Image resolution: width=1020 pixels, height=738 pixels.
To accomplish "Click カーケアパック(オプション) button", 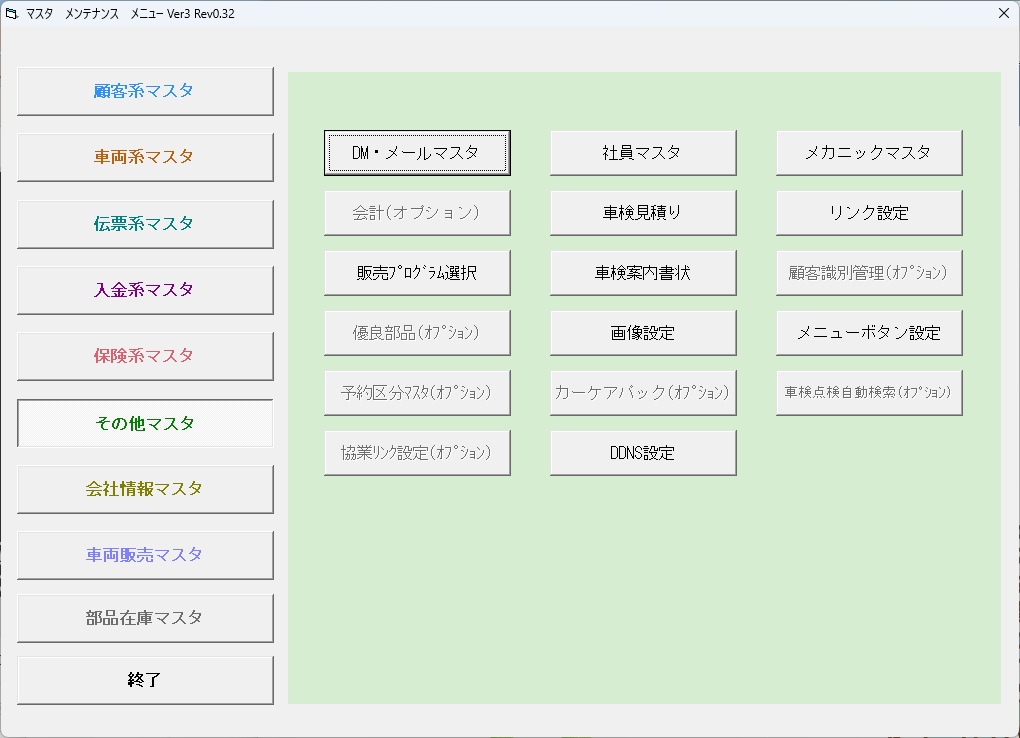I will pyautogui.click(x=643, y=392).
